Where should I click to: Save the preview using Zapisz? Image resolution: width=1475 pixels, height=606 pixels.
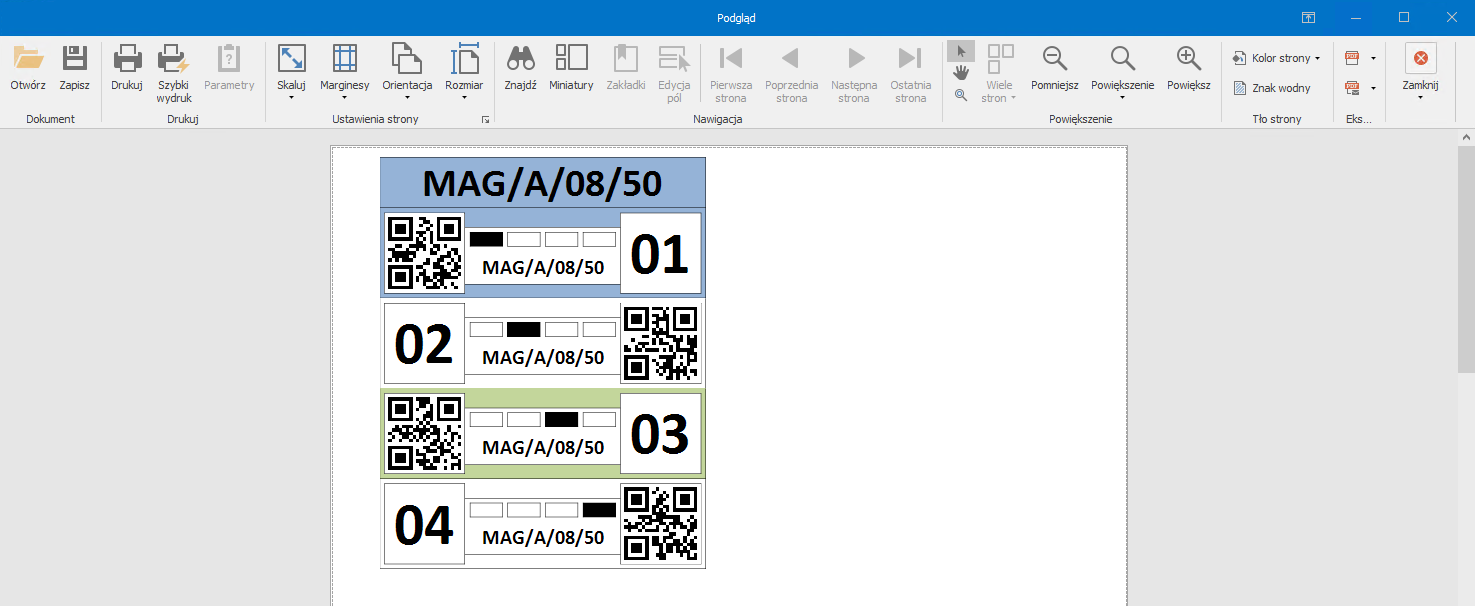point(74,68)
